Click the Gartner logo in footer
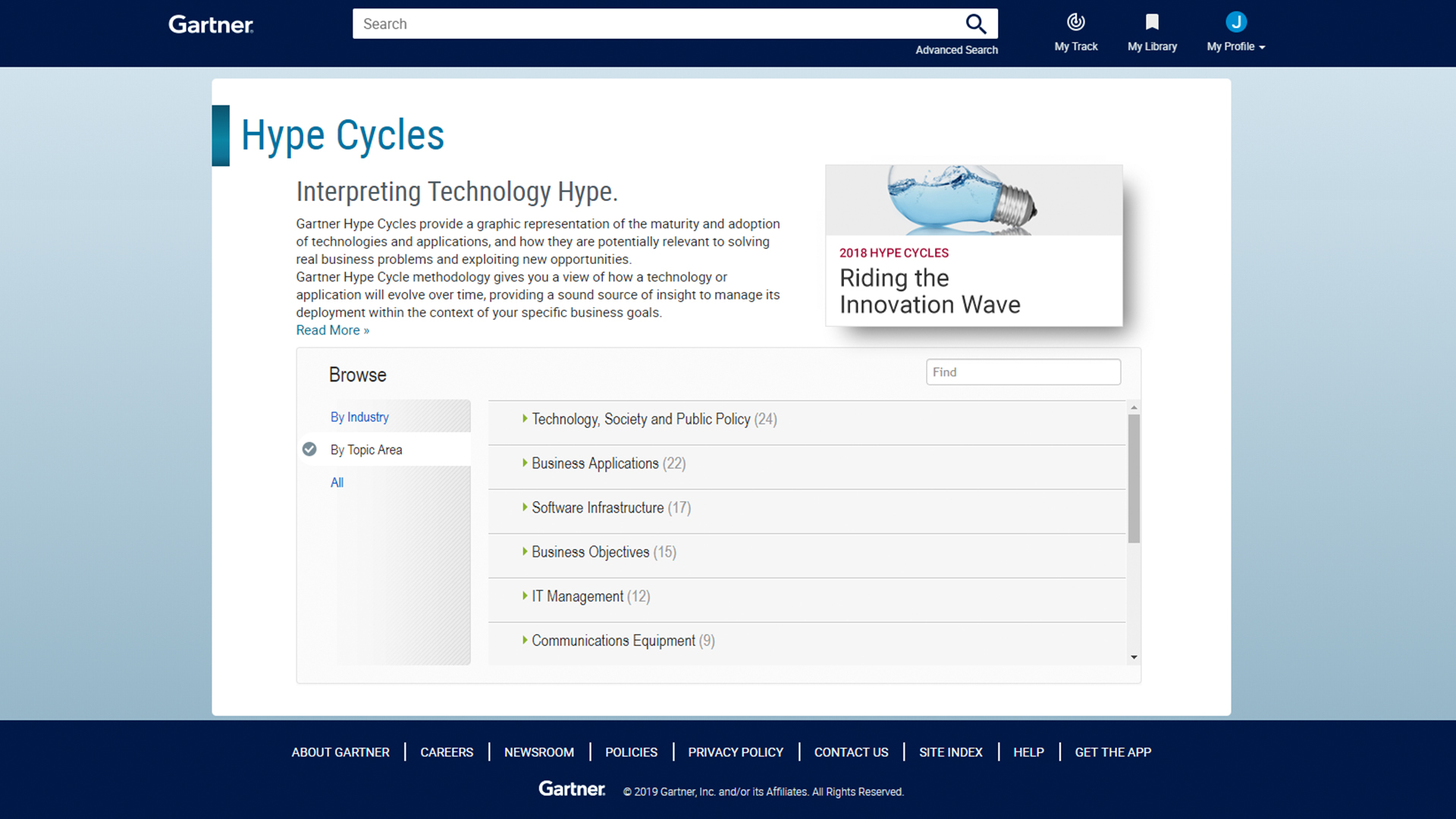The height and width of the screenshot is (819, 1456). point(572,789)
